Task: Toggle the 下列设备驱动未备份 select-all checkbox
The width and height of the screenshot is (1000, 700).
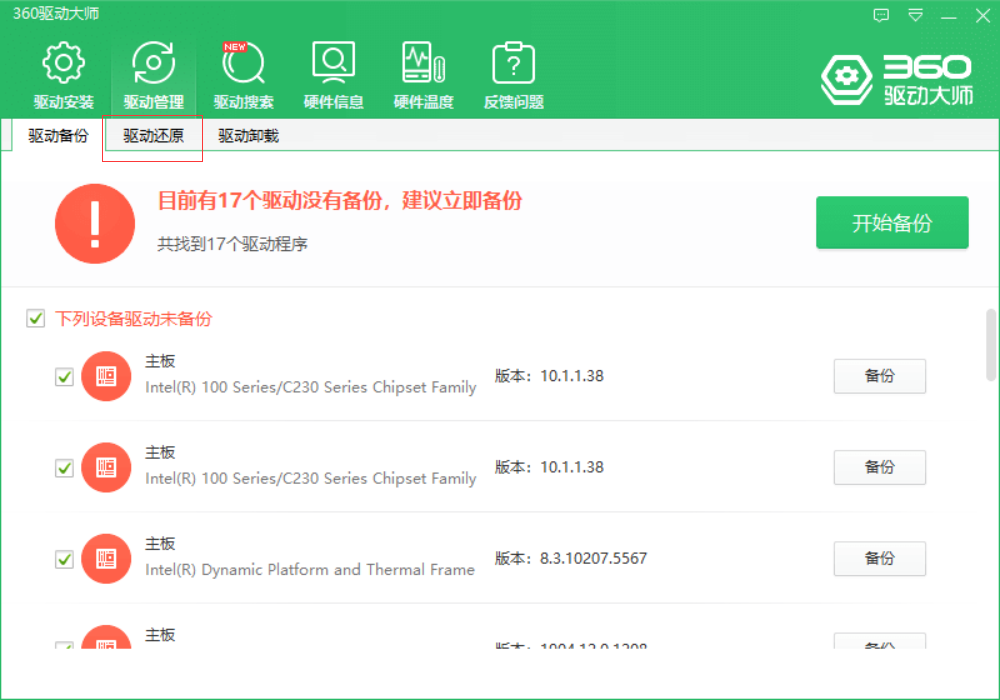Action: (x=36, y=318)
